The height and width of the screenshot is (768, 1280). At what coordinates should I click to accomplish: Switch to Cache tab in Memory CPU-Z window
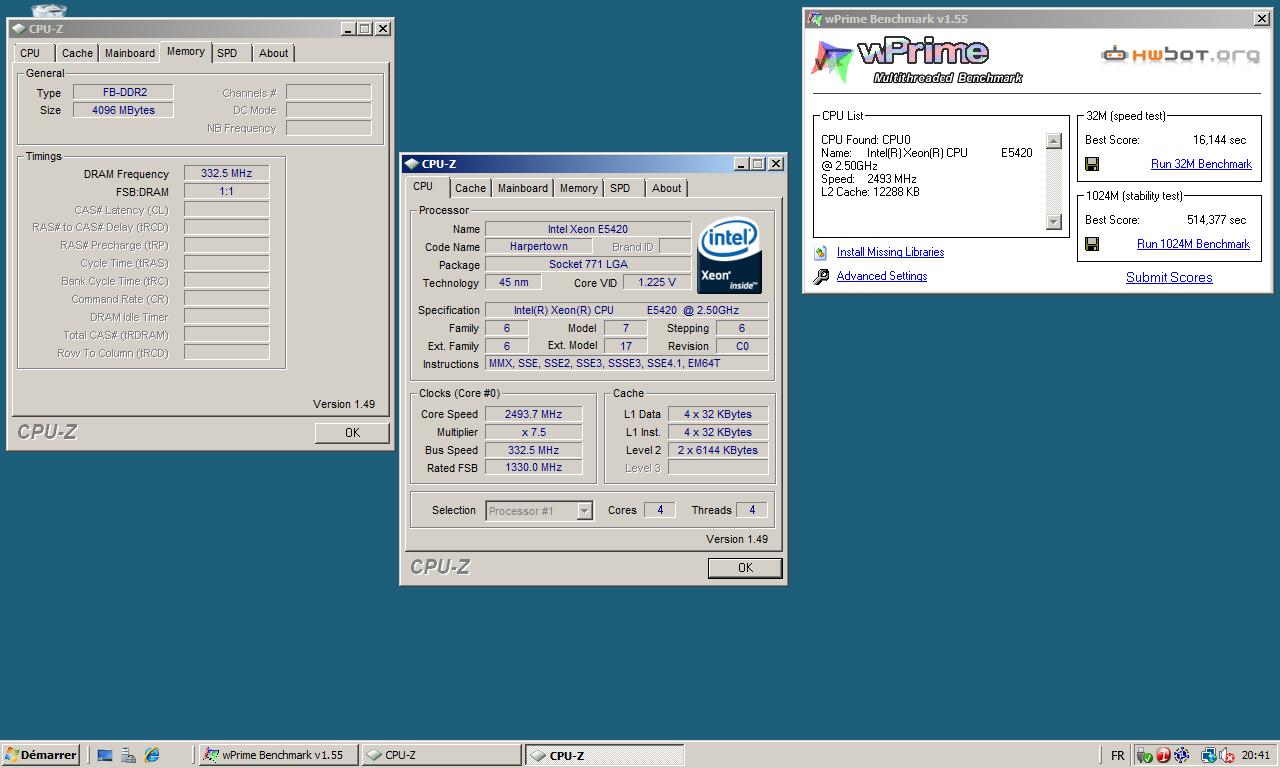coord(77,53)
